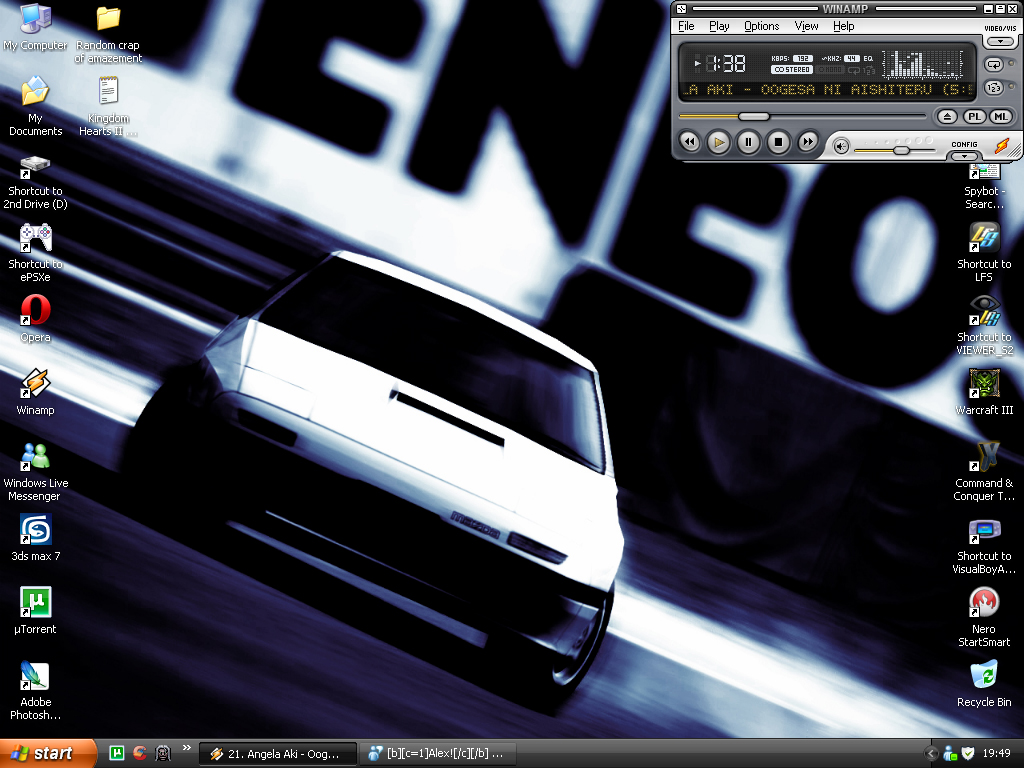Select the VisualBoyAdvance shortcut
This screenshot has width=1024, height=768.
(x=984, y=546)
